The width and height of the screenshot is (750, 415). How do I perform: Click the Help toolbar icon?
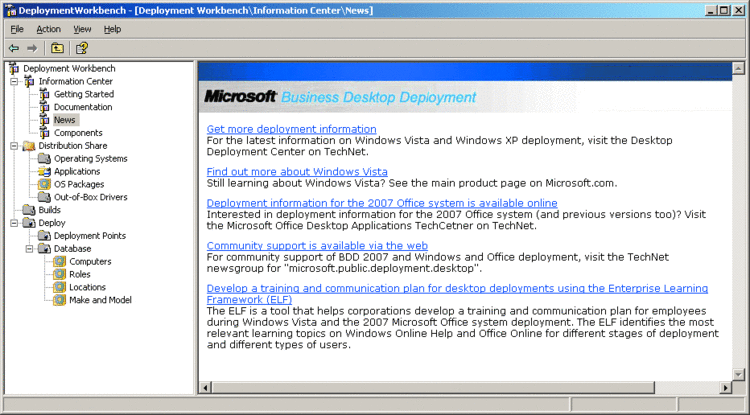click(82, 48)
